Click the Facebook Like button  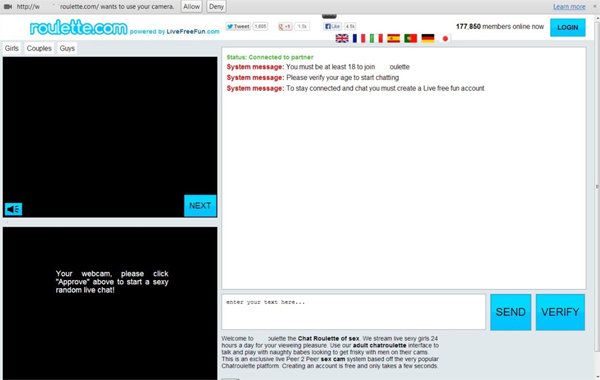(x=333, y=26)
